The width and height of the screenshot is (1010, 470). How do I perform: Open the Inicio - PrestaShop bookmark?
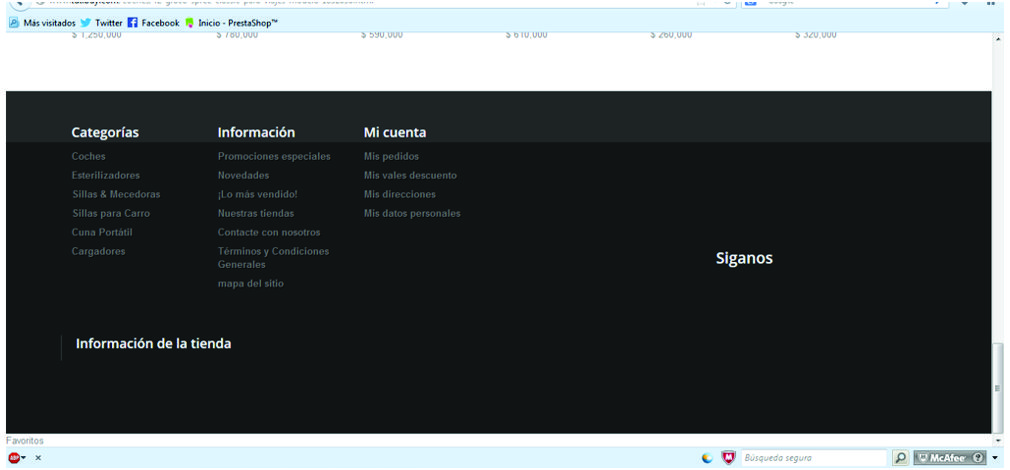pyautogui.click(x=232, y=23)
